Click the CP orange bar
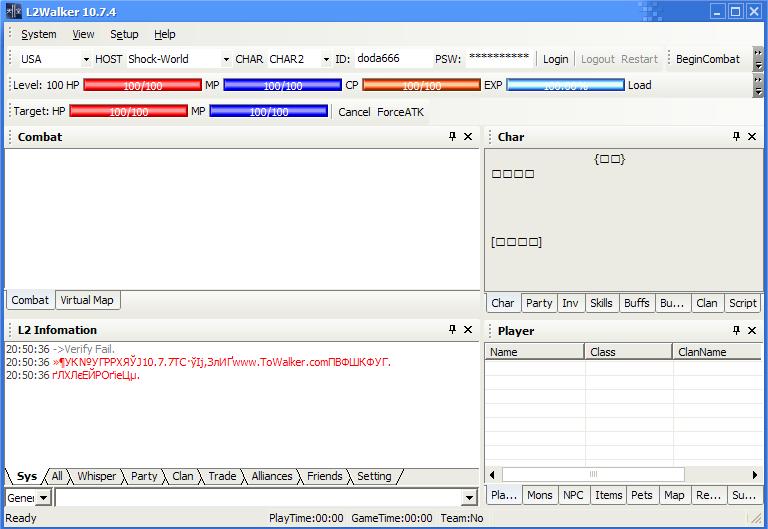 (x=421, y=85)
